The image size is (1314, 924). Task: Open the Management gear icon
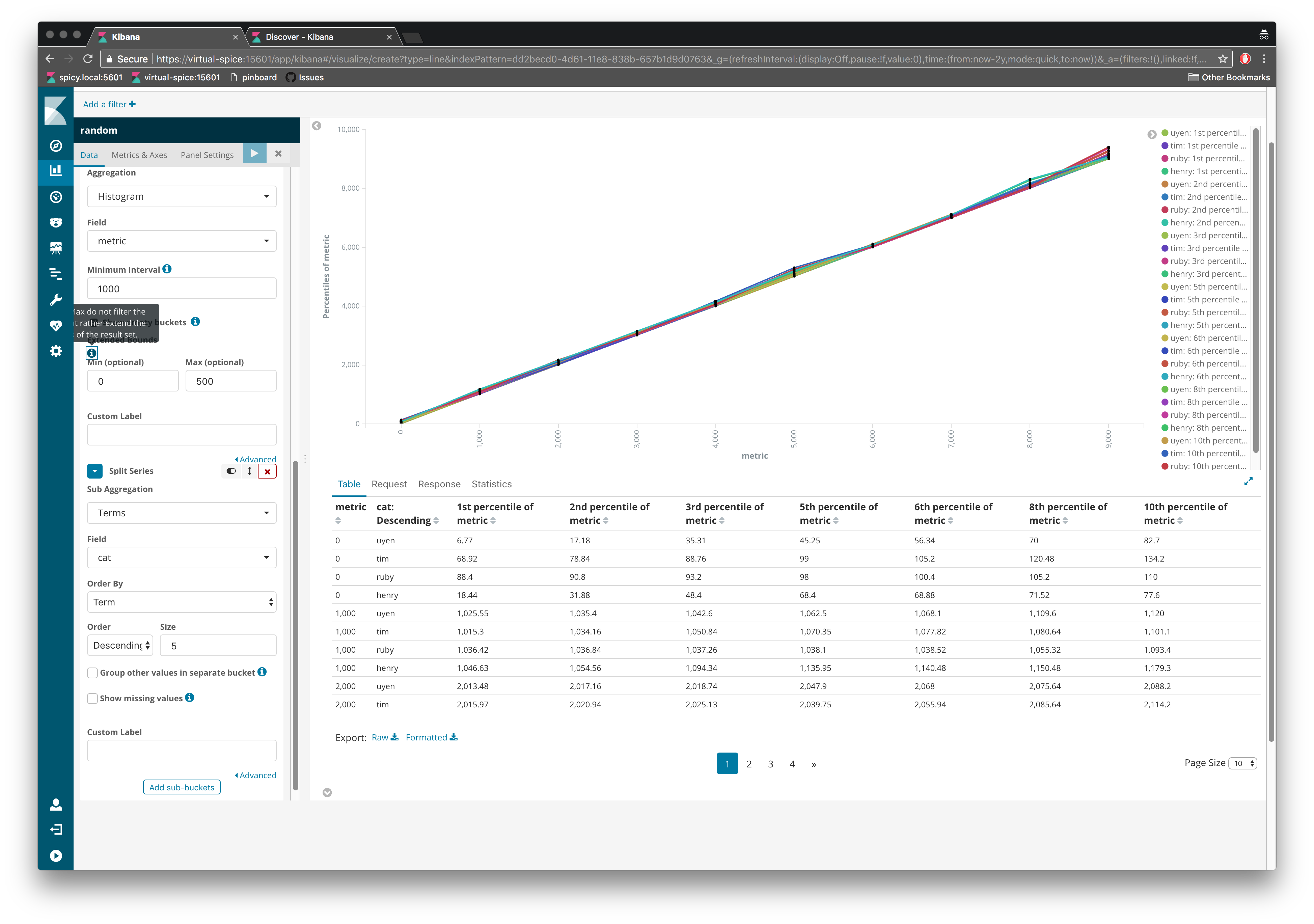click(56, 351)
